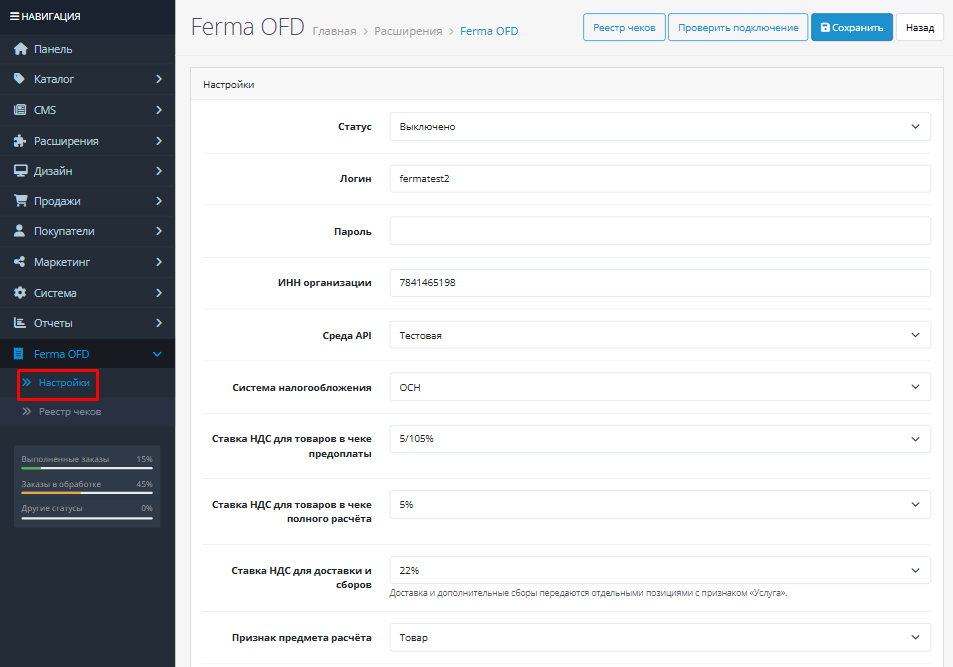Open Реестр чеков in sidebar submenu
Image resolution: width=953 pixels, height=667 pixels.
(70, 412)
